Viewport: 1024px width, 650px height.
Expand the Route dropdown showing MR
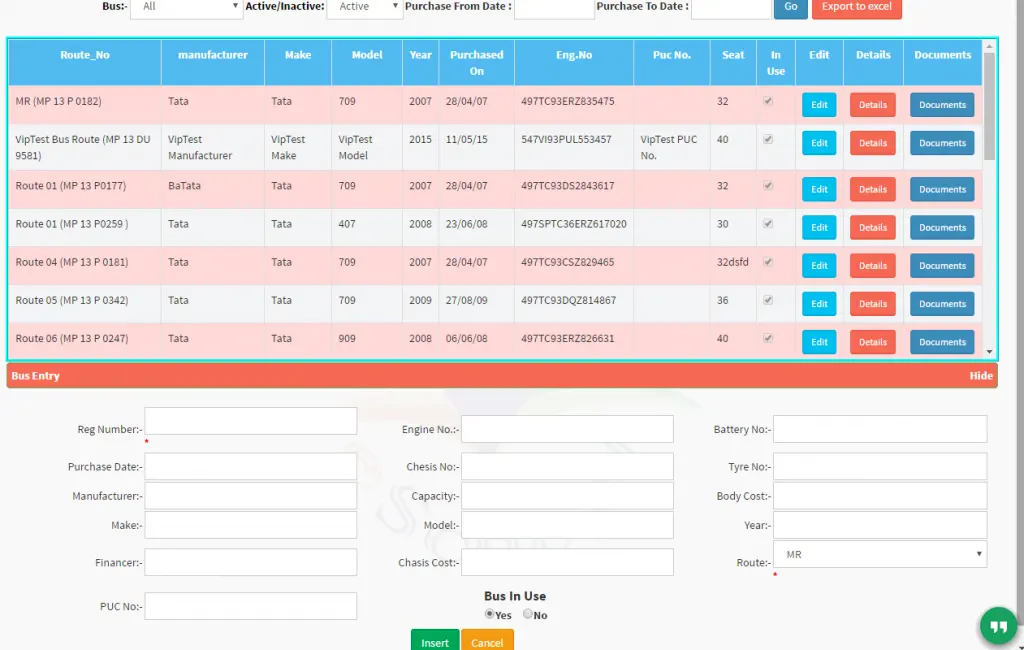click(x=879, y=554)
